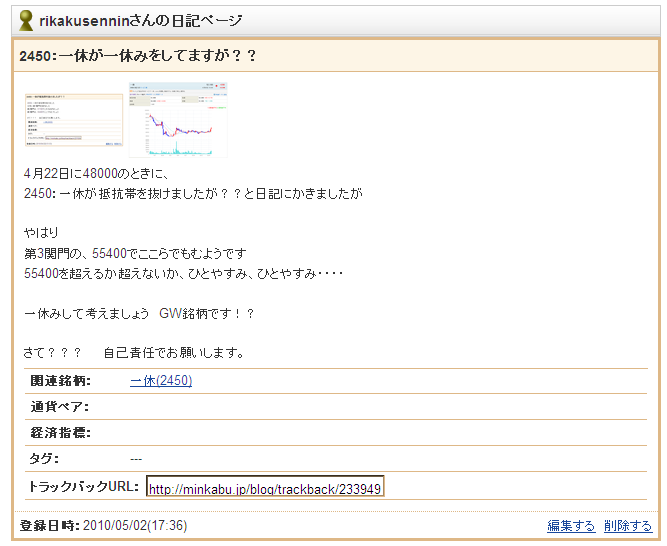Viewport: 667px width, 546px height.
Task: Click 55400 in the 超えるか超えないか line
Action: pos(40,271)
